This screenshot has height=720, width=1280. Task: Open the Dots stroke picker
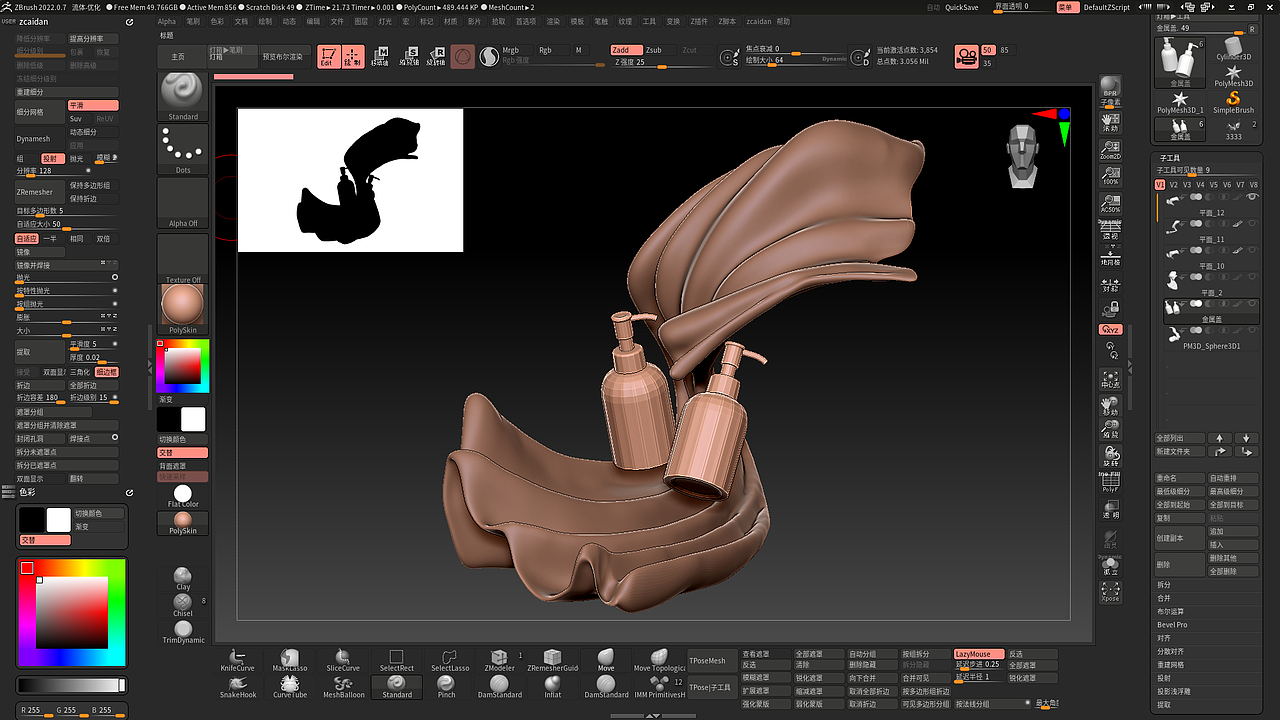tap(183, 150)
